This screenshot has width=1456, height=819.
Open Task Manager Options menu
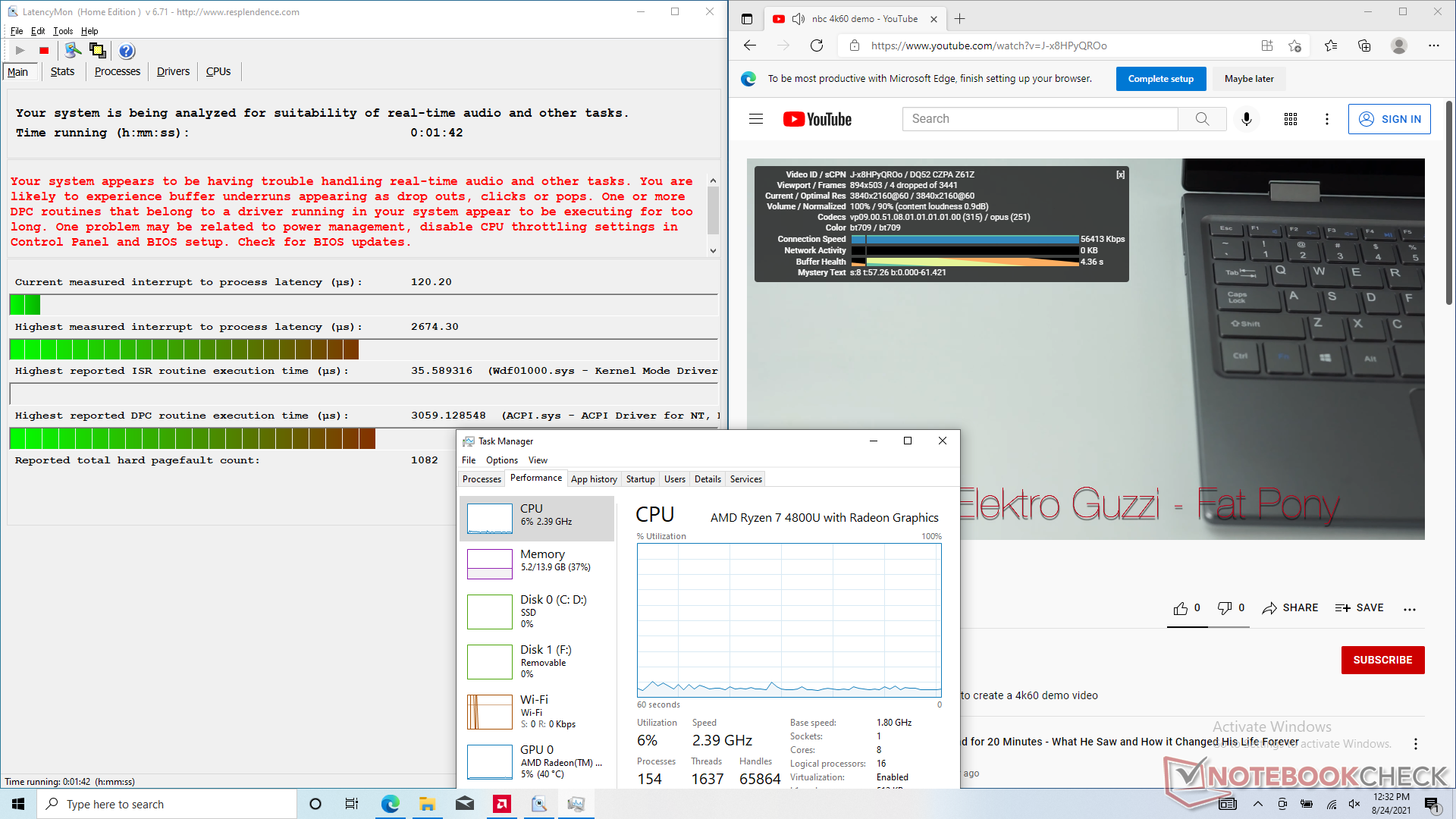click(x=501, y=460)
